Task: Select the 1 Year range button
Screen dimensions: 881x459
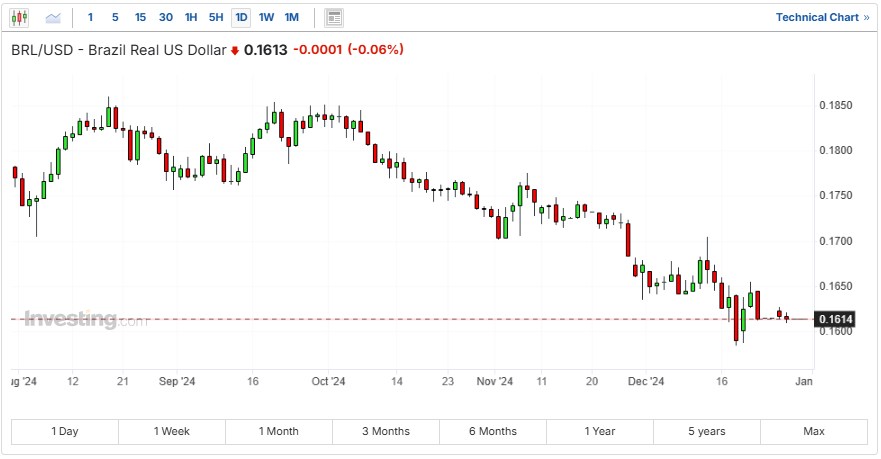Action: (600, 431)
